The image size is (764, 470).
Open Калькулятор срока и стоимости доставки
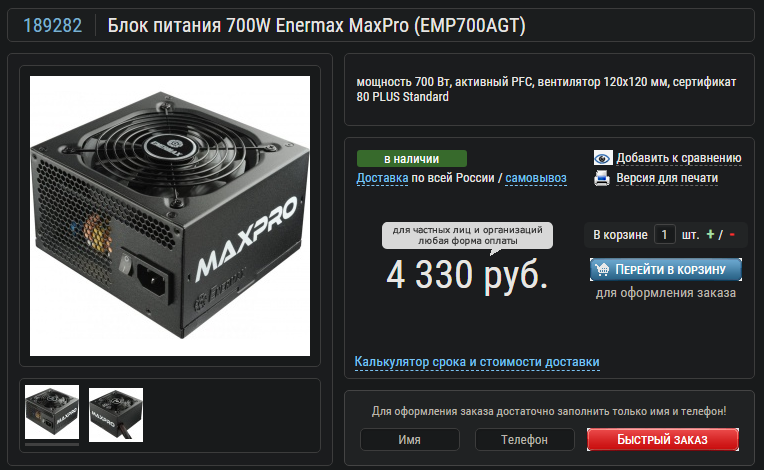(x=477, y=362)
